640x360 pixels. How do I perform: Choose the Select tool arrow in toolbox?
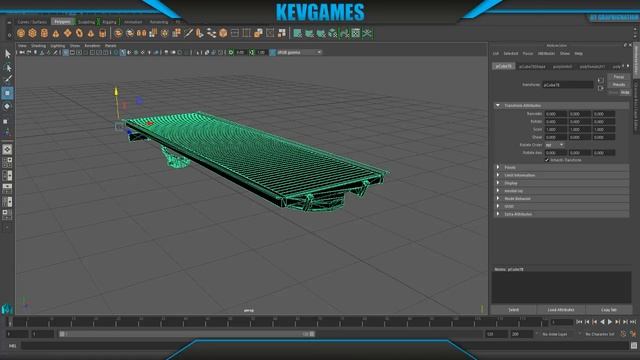click(x=7, y=54)
